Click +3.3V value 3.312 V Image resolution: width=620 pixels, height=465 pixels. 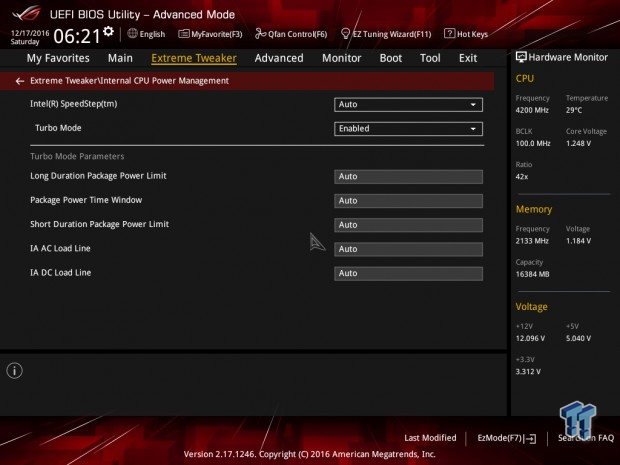pos(528,372)
